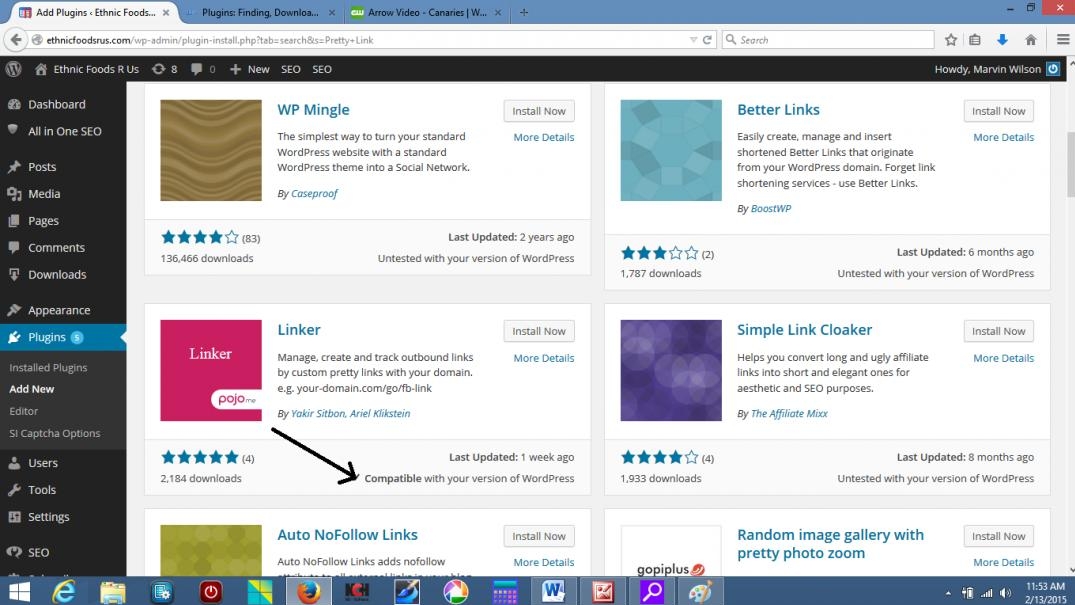This screenshot has width=1075, height=605.
Task: Open updates indicator showing 8
Action: point(165,69)
